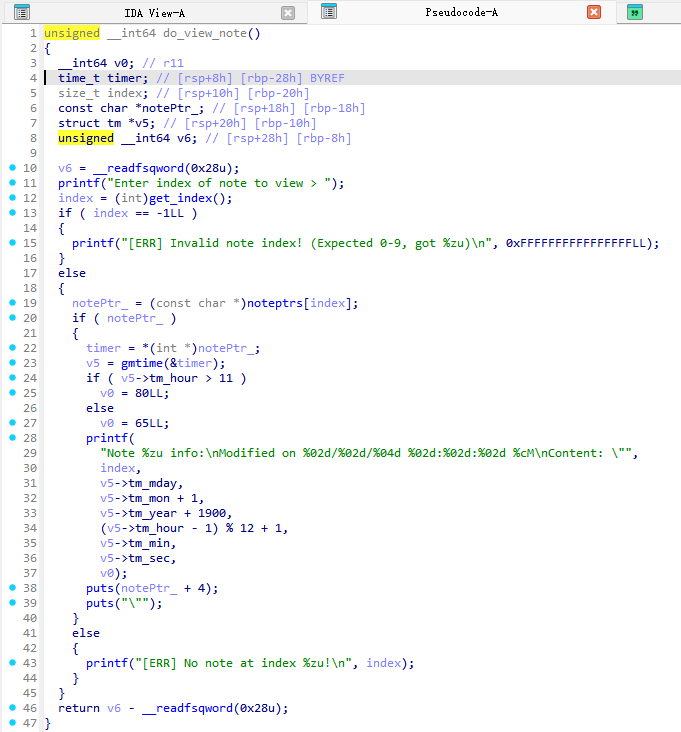The width and height of the screenshot is (681, 732).
Task: Click breakpoint dot on line 43
Action: [12, 663]
